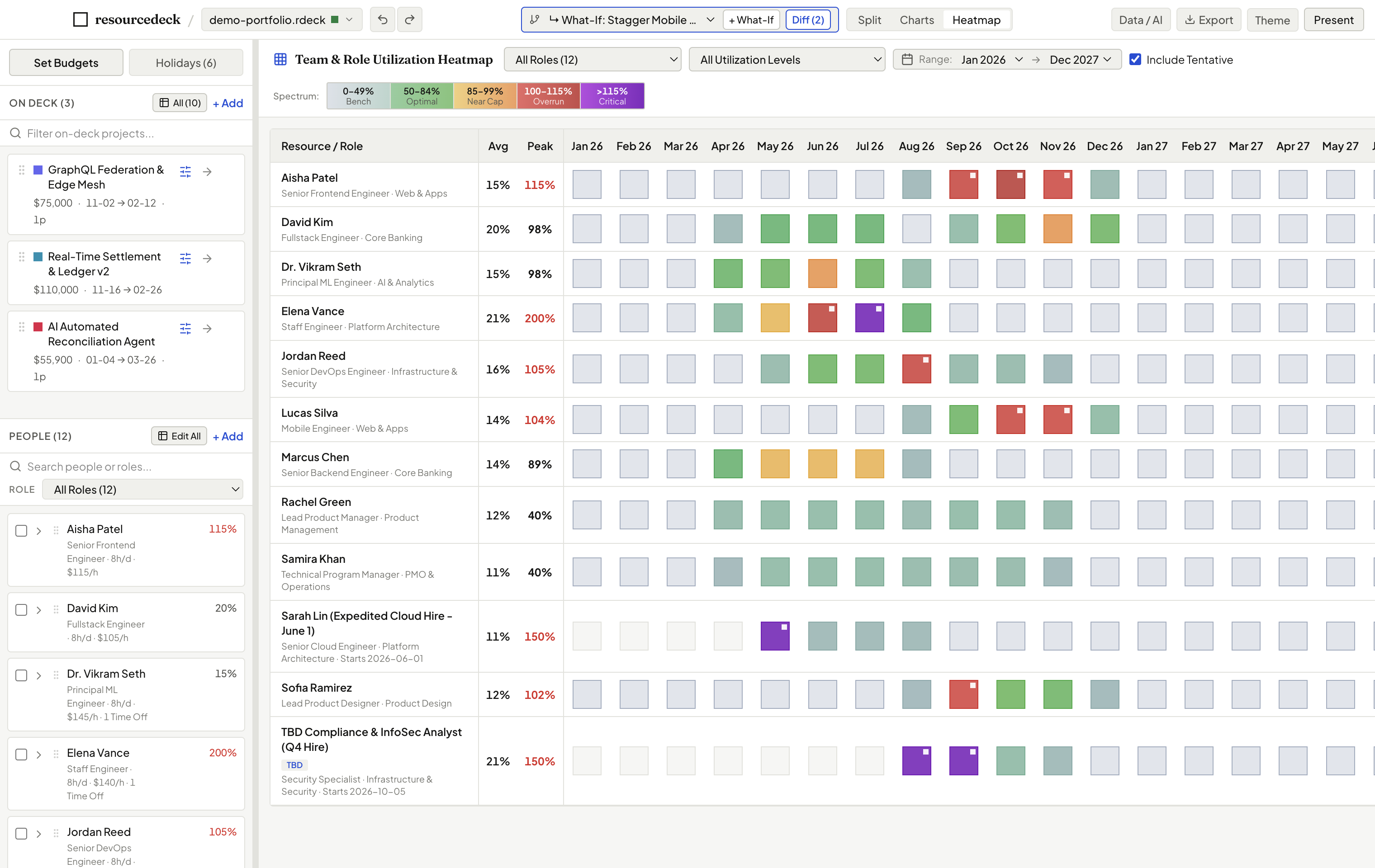Click arrow on GraphQL Federation & Edge Mesh card
The height and width of the screenshot is (868, 1375).
pos(207,171)
